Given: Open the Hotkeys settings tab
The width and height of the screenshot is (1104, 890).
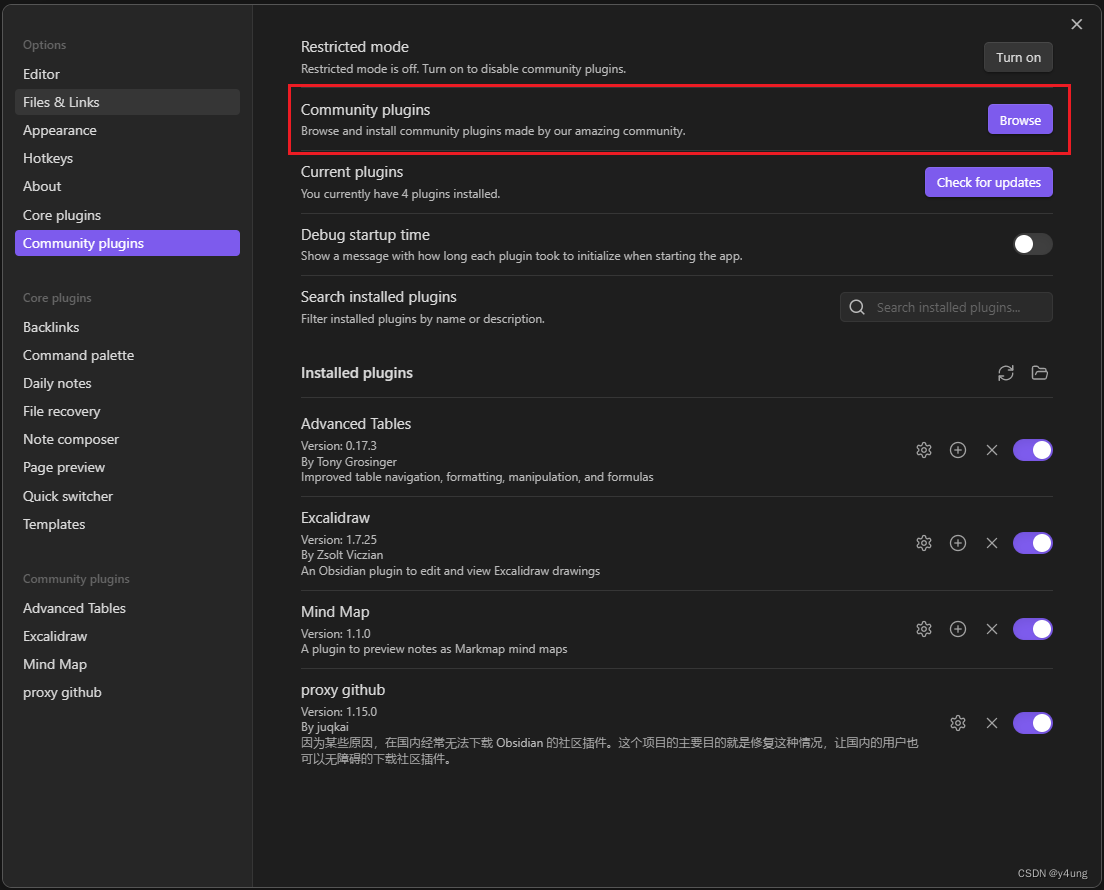Looking at the screenshot, I should pyautogui.click(x=48, y=158).
